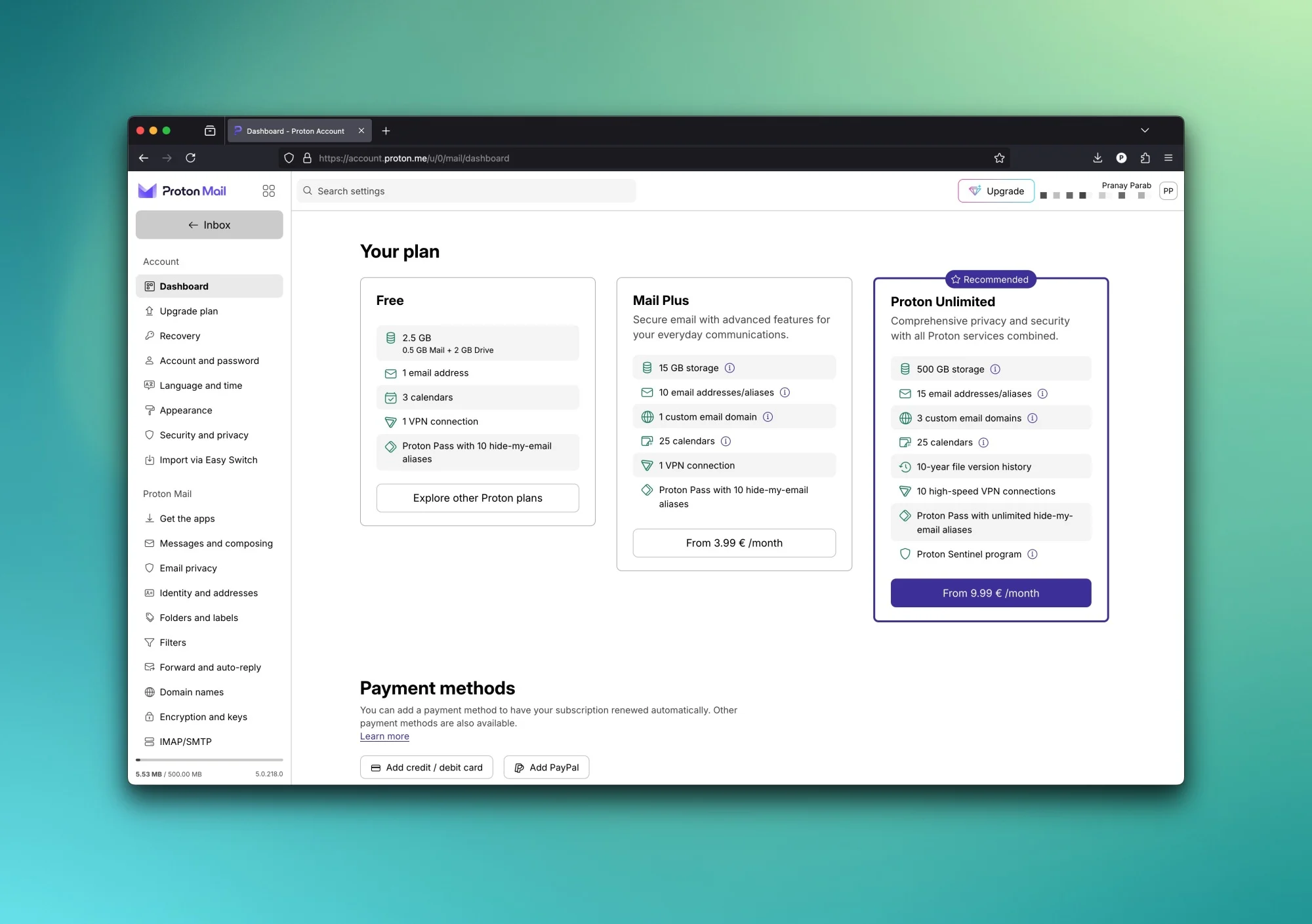1312x924 pixels.
Task: Click Learn more payment methods link
Action: pos(384,736)
